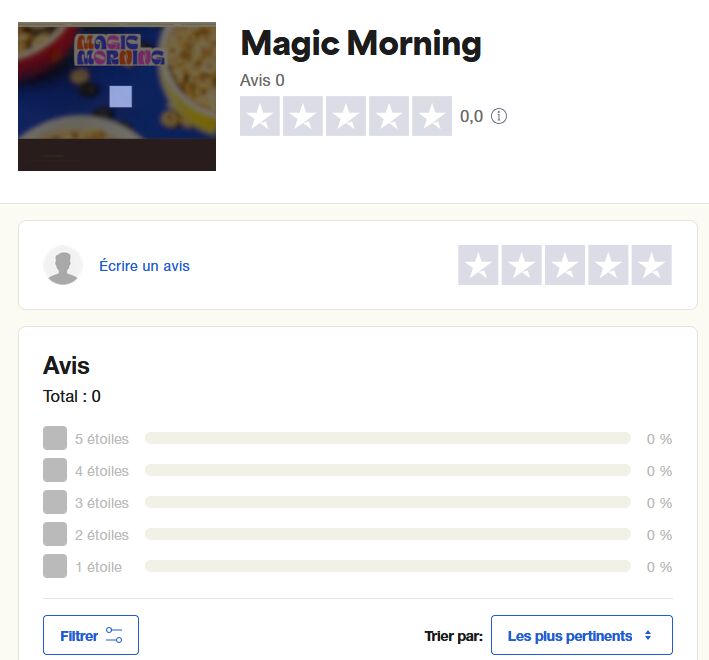Rate three stars in the write-review box
The width and height of the screenshot is (709, 660).
point(565,265)
